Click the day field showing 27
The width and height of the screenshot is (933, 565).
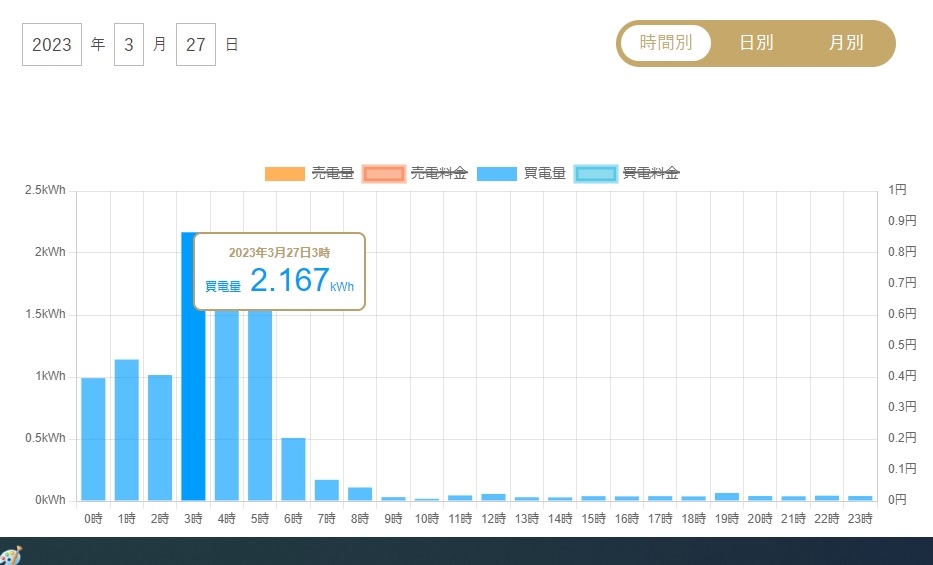(196, 45)
